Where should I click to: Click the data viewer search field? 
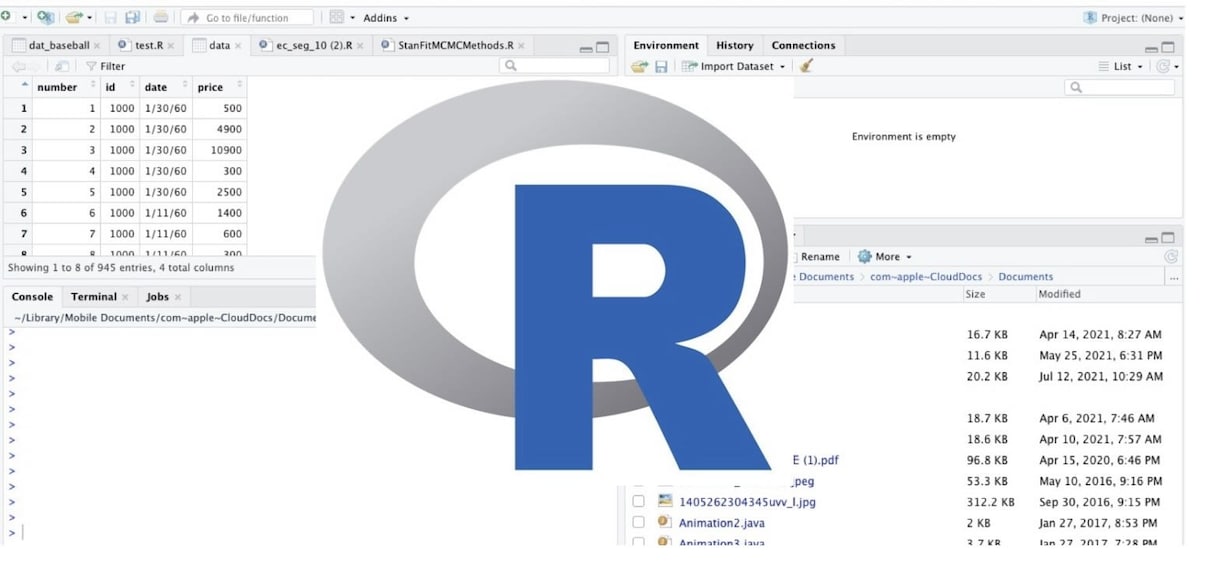coord(554,65)
